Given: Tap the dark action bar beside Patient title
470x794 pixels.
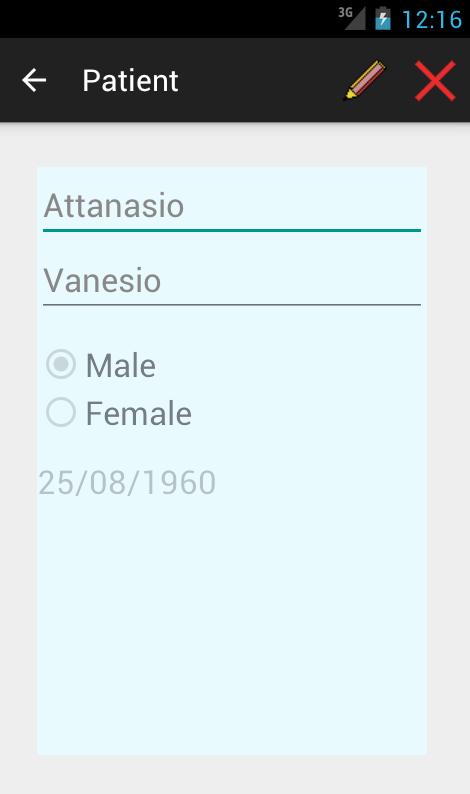Looking at the screenshot, I should [x=261, y=81].
